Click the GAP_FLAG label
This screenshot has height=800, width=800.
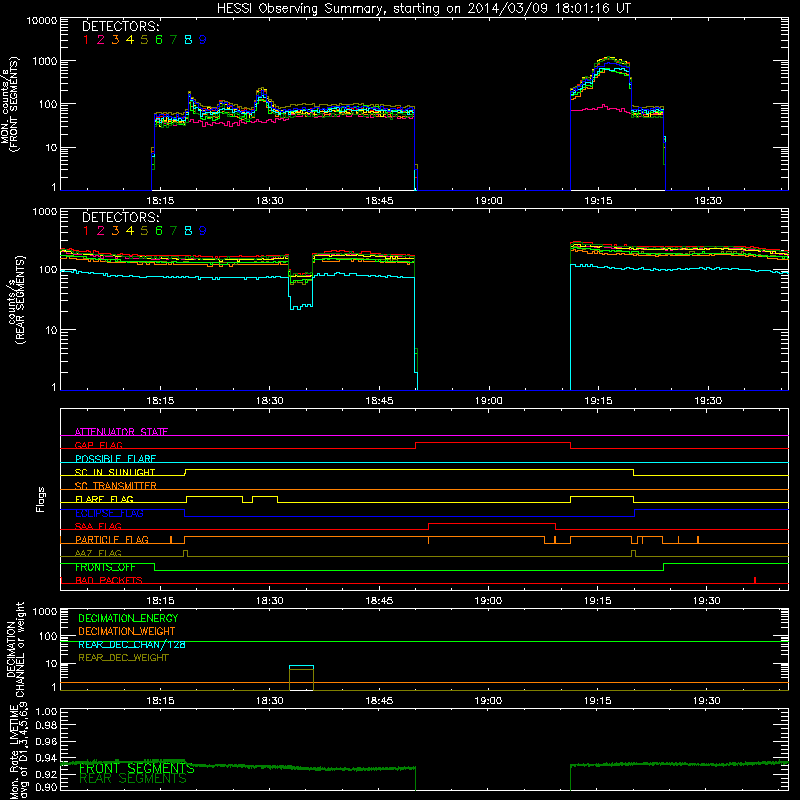coord(98,445)
